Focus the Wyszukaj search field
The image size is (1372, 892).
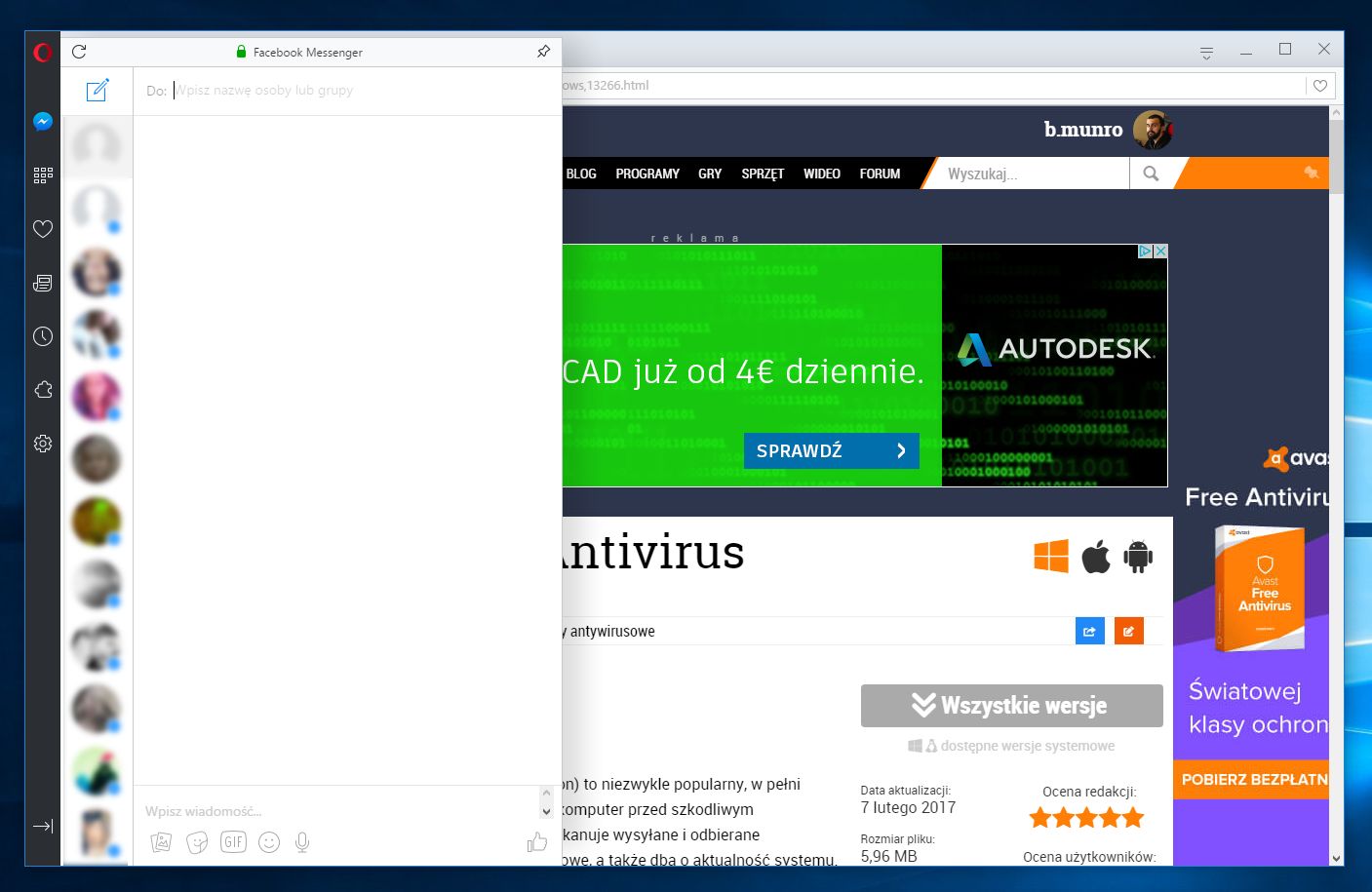1032,174
